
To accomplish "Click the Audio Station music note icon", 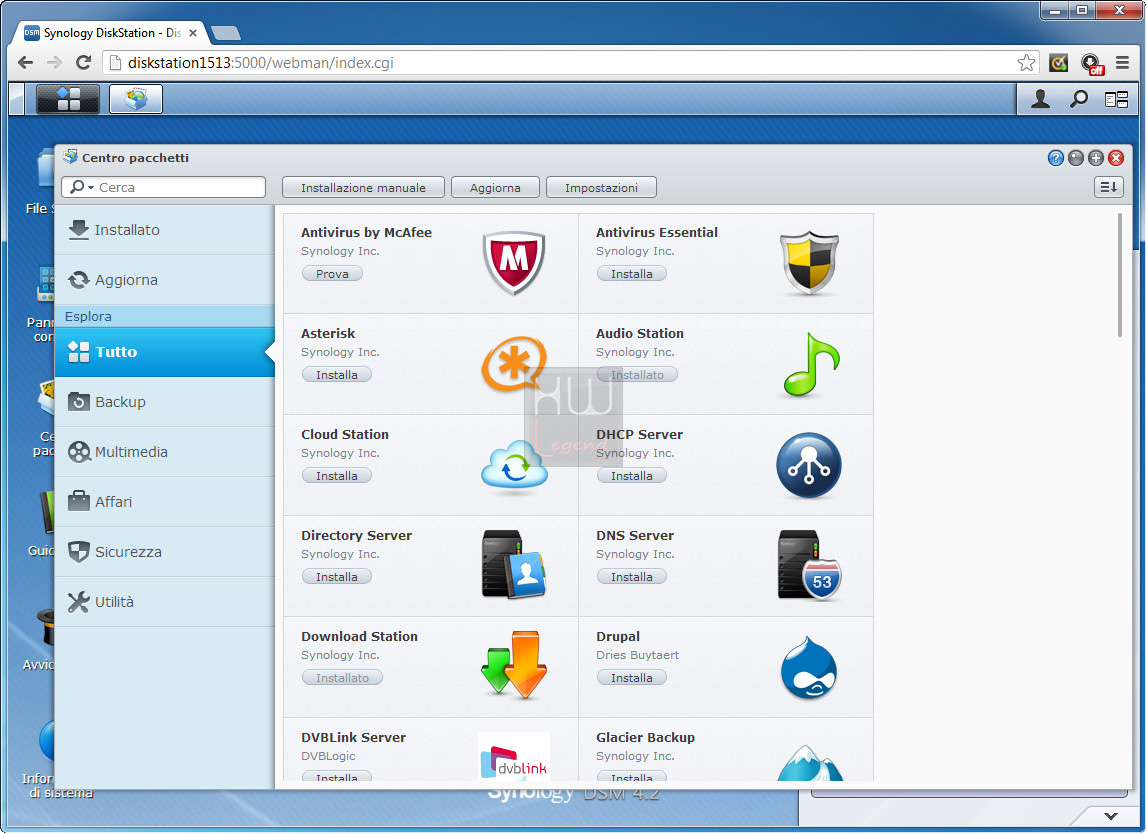I will tap(811, 364).
